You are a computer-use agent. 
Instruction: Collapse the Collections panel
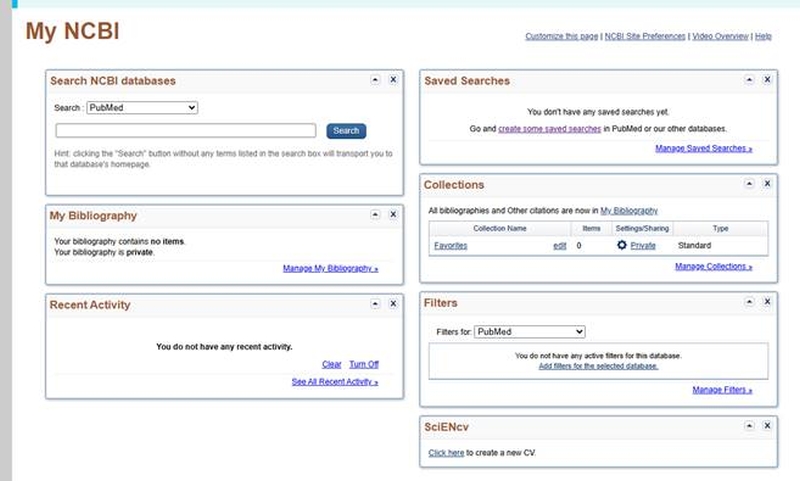[x=749, y=184]
